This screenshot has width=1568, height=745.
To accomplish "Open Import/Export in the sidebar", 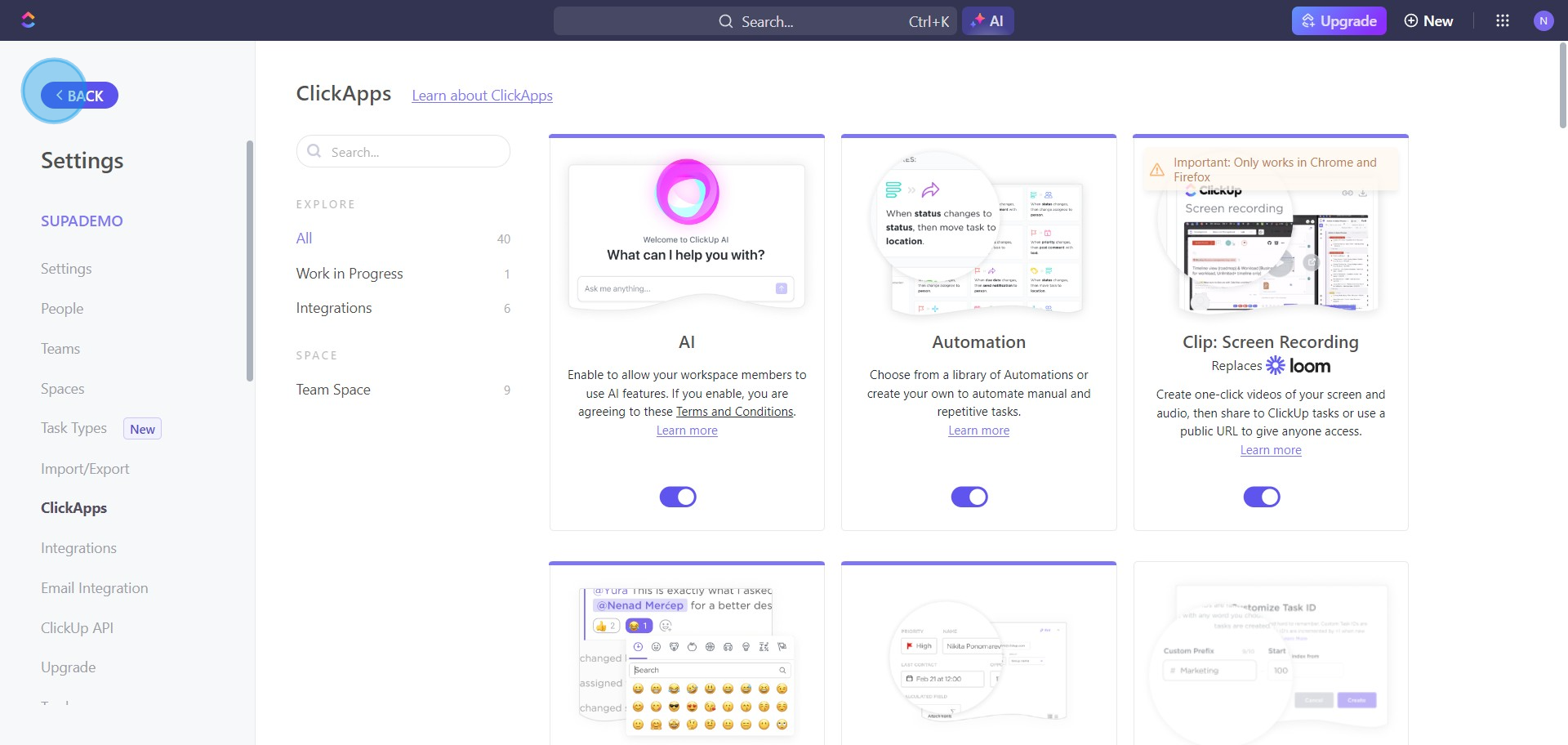I will point(85,469).
